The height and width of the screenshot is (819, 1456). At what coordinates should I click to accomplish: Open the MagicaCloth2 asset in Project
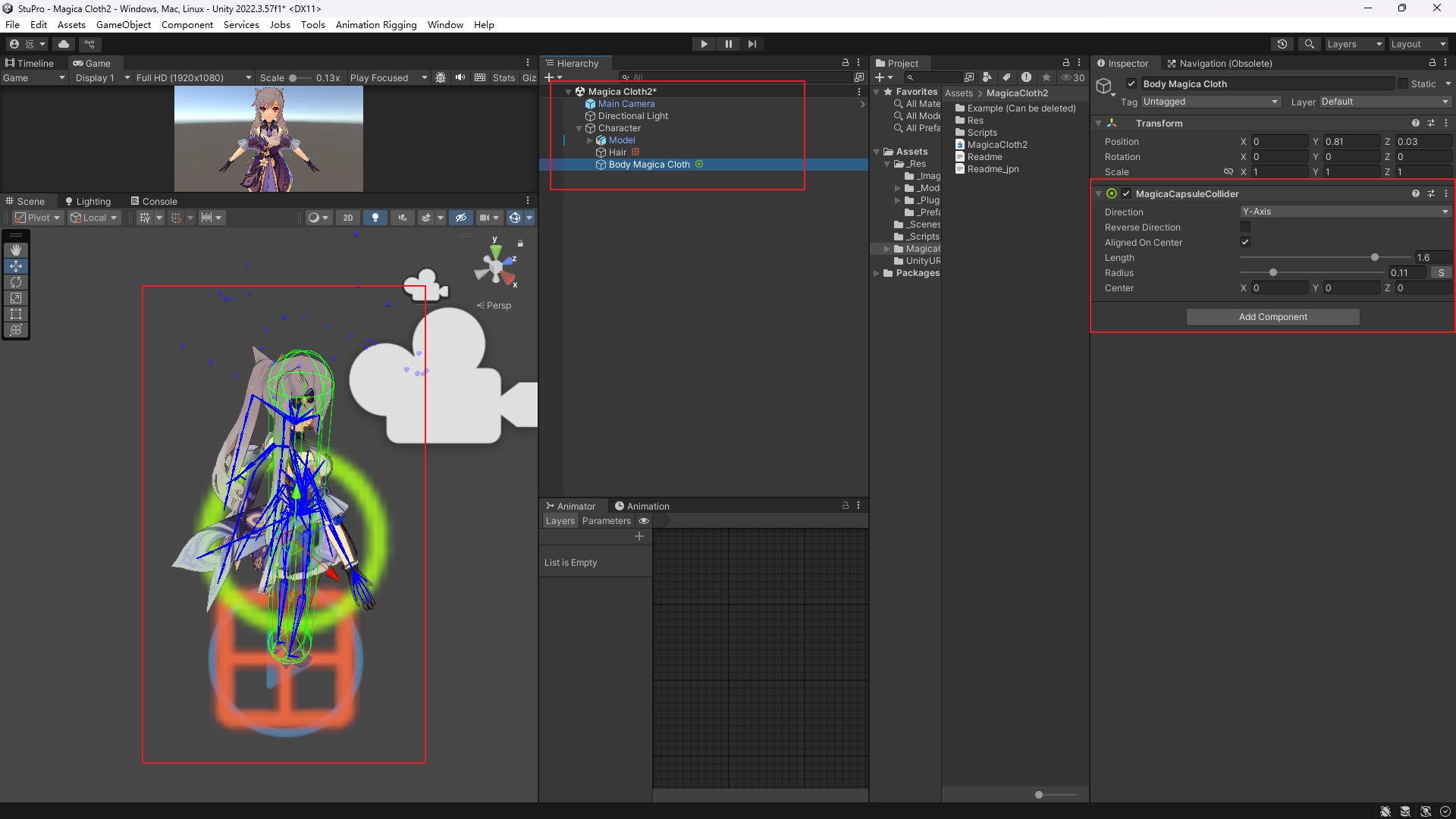[997, 145]
